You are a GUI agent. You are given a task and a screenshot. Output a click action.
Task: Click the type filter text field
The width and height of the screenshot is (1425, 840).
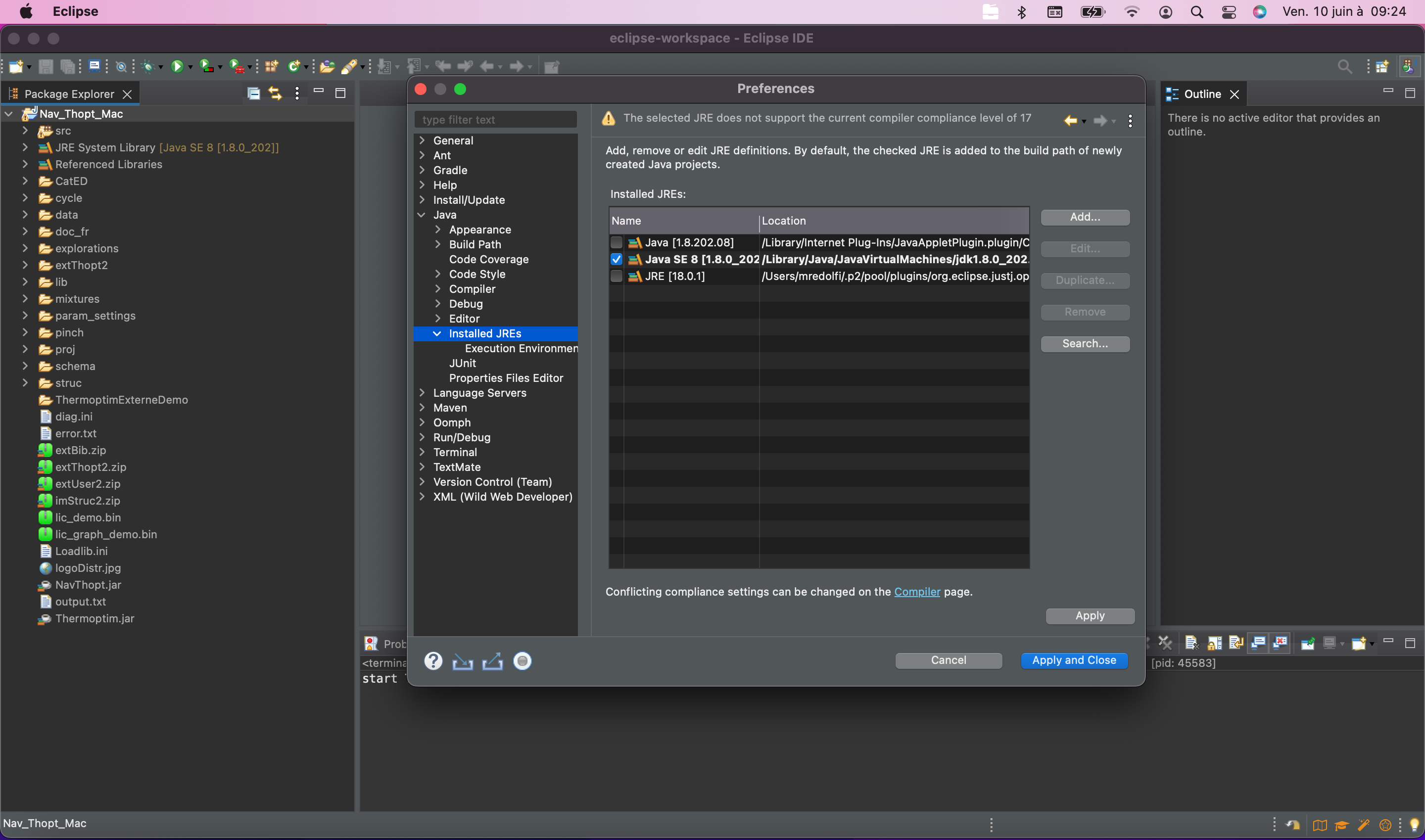[x=495, y=119]
